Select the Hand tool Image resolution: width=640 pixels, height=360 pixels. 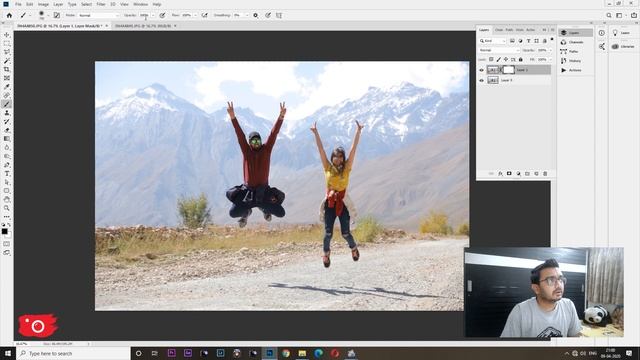coord(7,200)
